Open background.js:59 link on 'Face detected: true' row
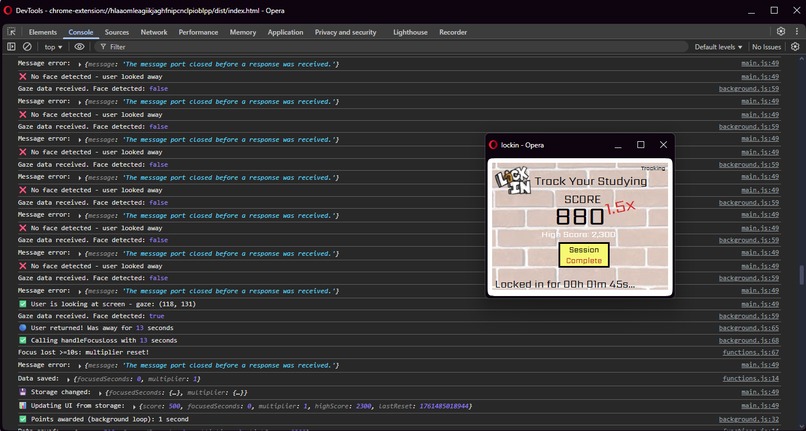Image resolution: width=806 pixels, height=431 pixels. pyautogui.click(x=748, y=316)
